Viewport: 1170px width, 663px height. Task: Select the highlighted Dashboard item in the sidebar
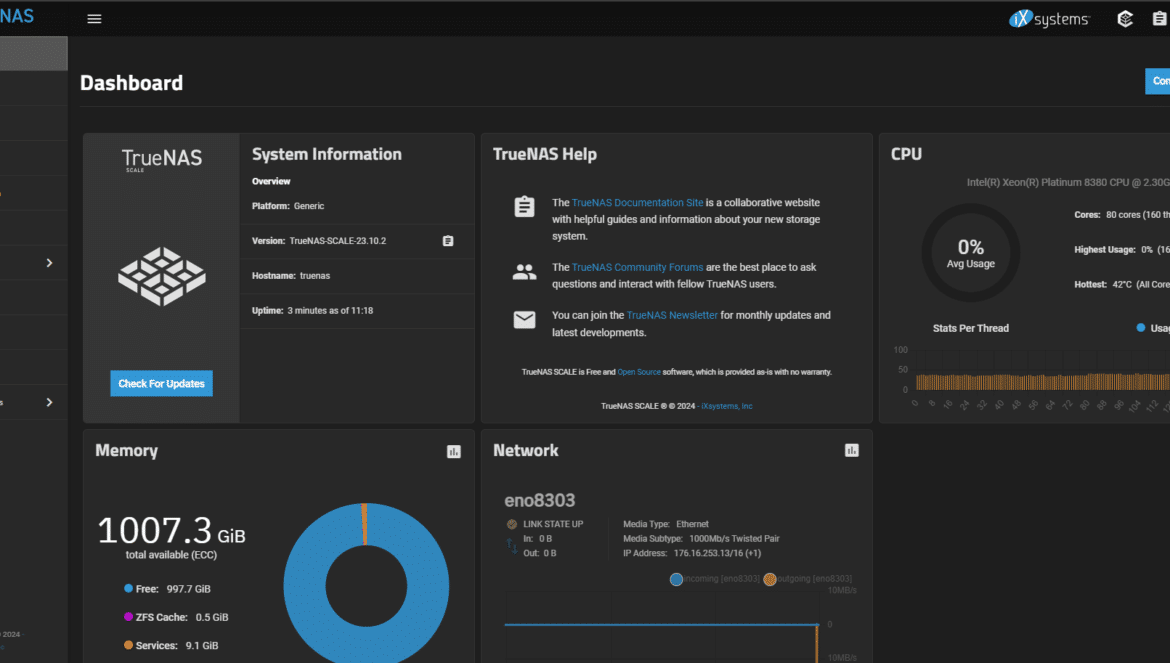point(34,54)
